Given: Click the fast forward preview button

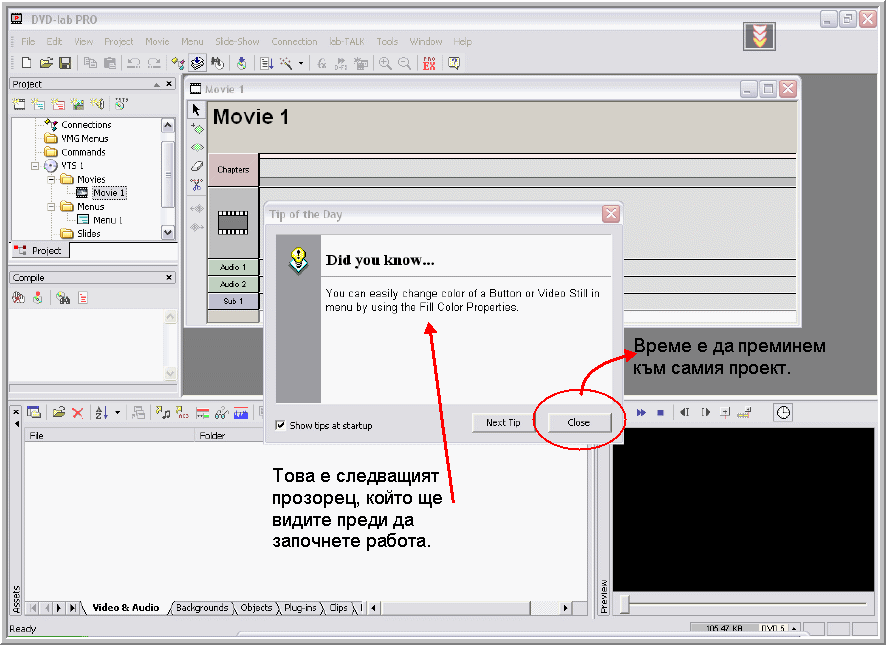Looking at the screenshot, I should [641, 413].
